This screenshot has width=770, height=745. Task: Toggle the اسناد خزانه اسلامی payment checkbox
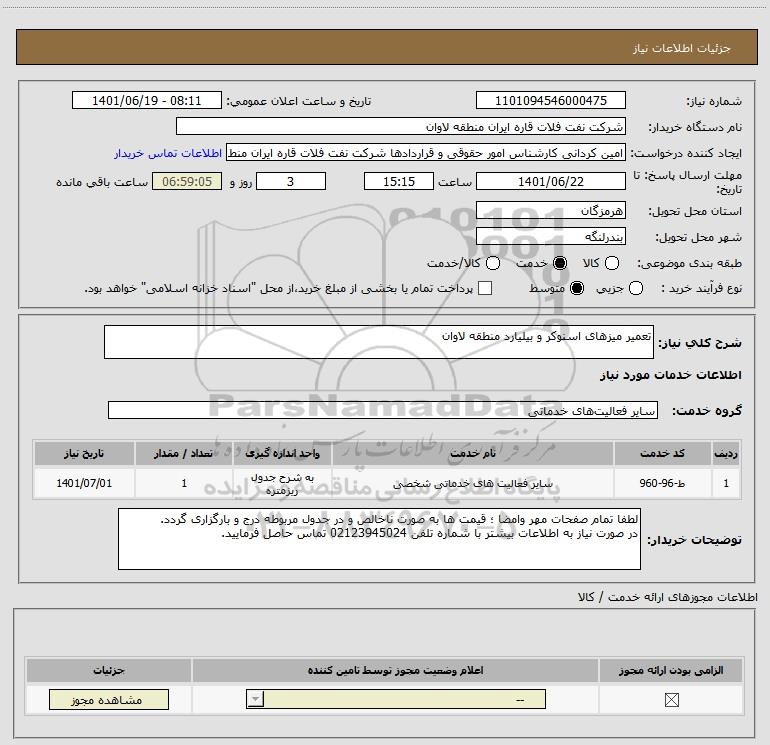485,288
